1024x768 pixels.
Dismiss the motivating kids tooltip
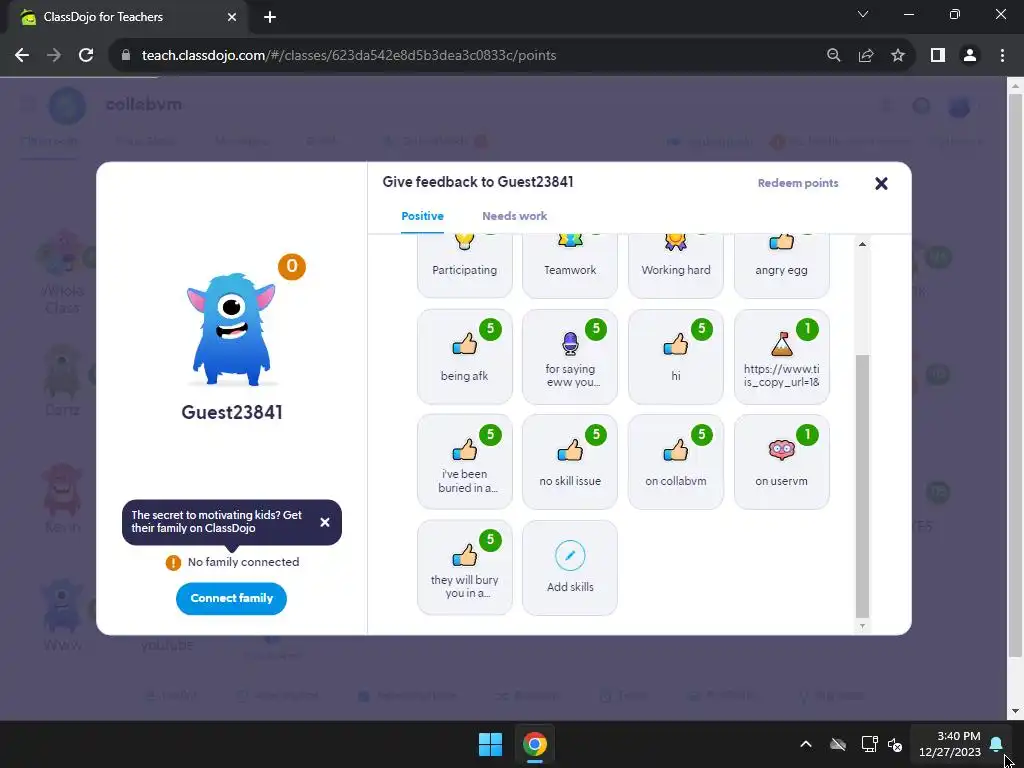click(325, 522)
